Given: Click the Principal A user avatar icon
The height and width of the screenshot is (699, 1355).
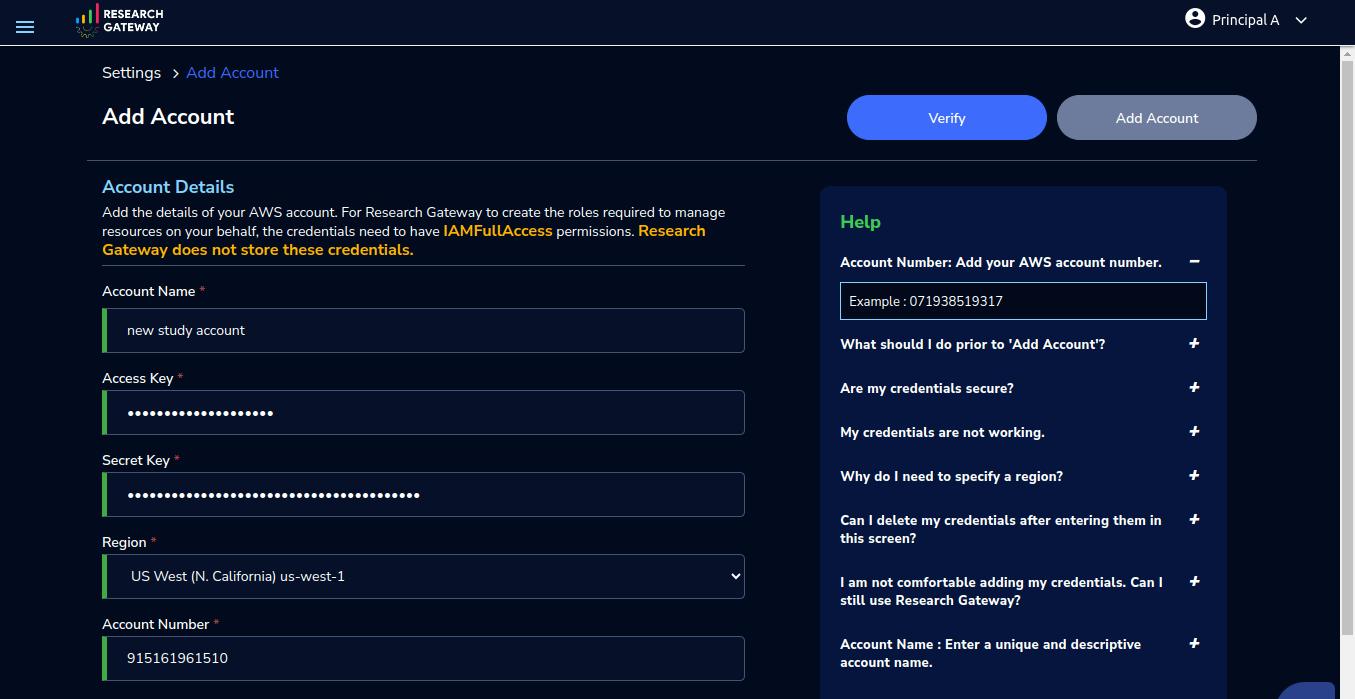Looking at the screenshot, I should click(x=1195, y=18).
